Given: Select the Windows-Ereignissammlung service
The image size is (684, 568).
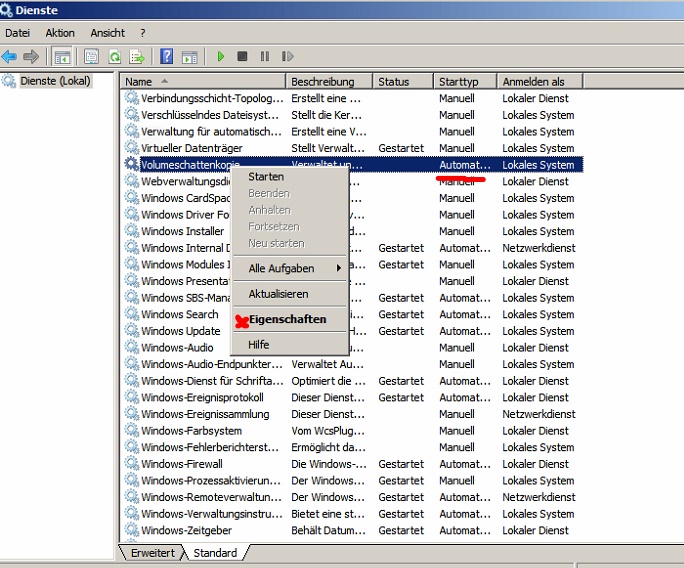Looking at the screenshot, I should (x=205, y=414).
